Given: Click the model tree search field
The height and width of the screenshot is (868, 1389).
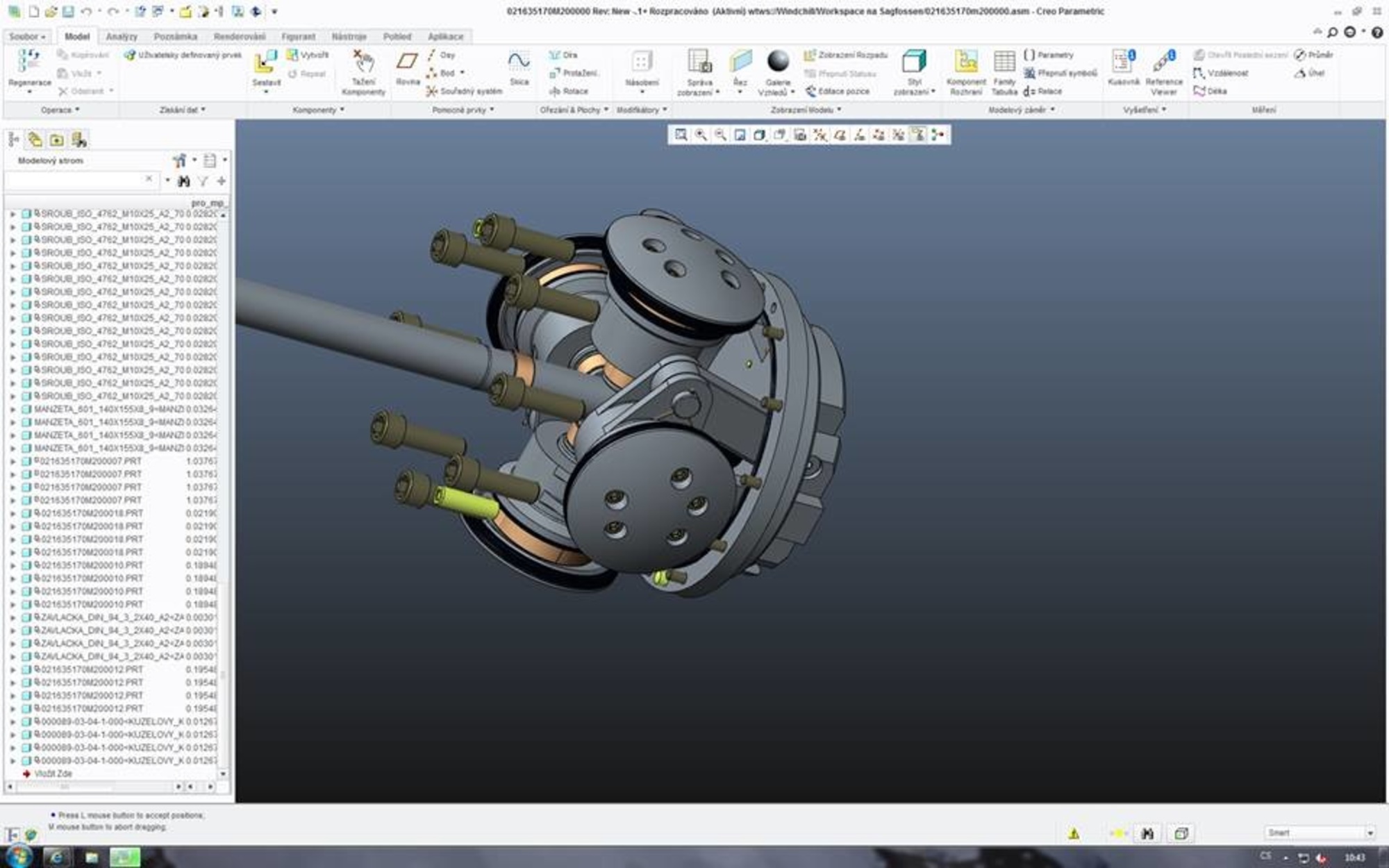Looking at the screenshot, I should click(x=81, y=180).
